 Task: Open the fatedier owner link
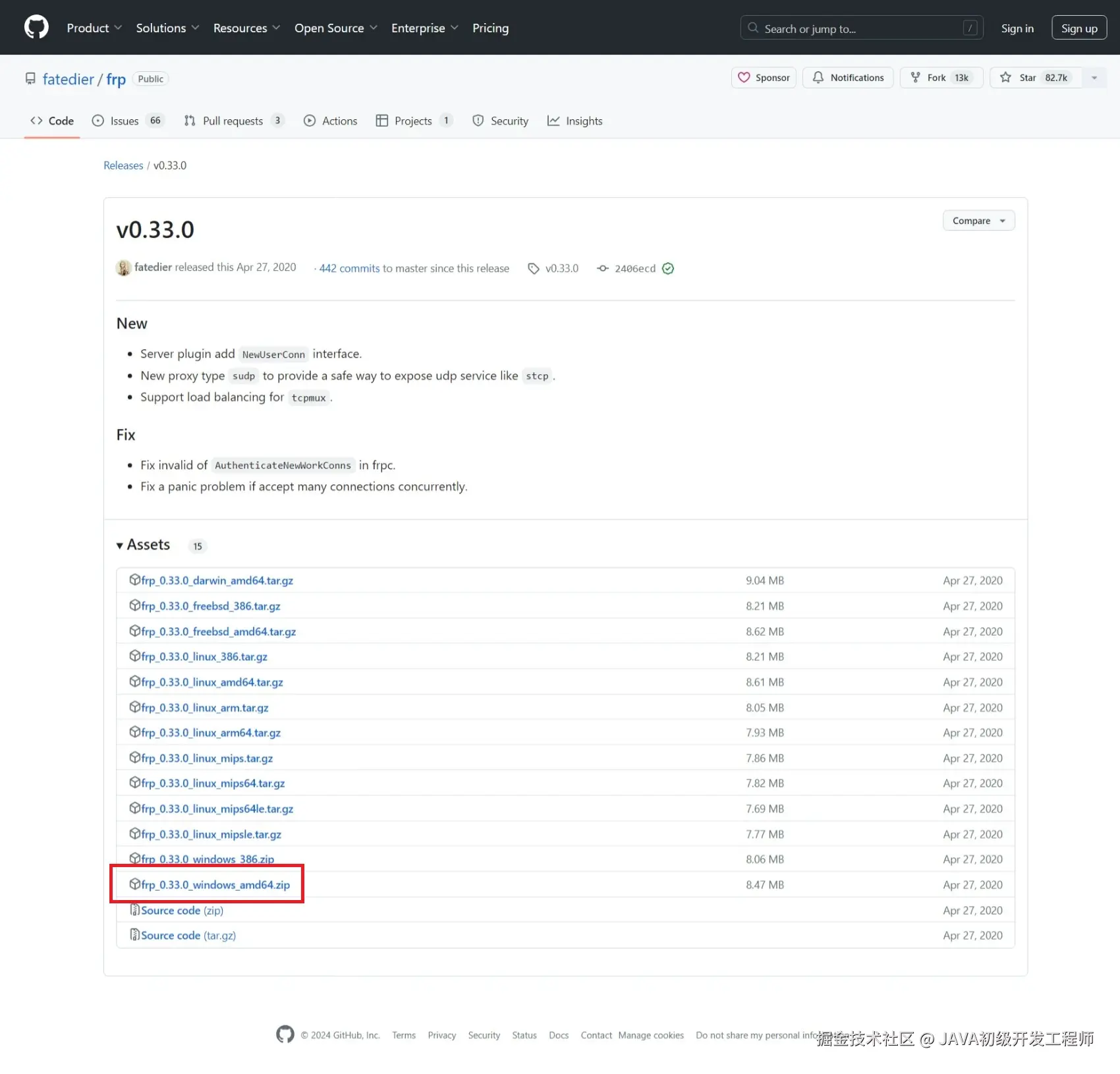point(69,79)
